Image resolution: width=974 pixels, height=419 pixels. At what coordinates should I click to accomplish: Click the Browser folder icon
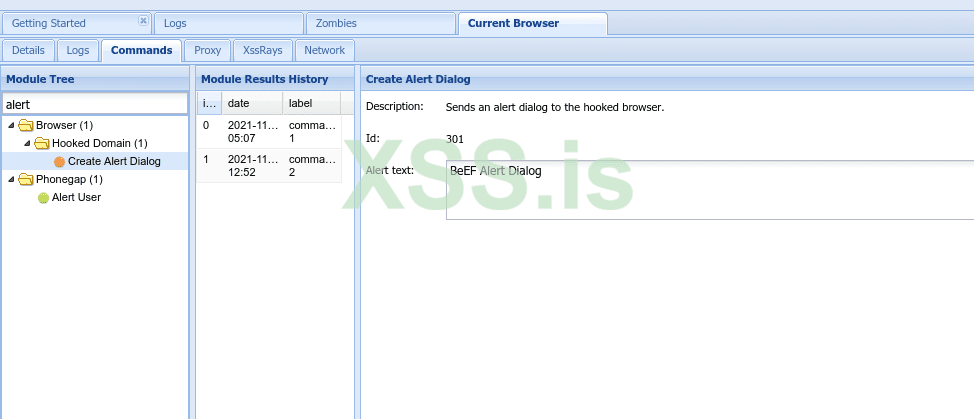tap(25, 126)
